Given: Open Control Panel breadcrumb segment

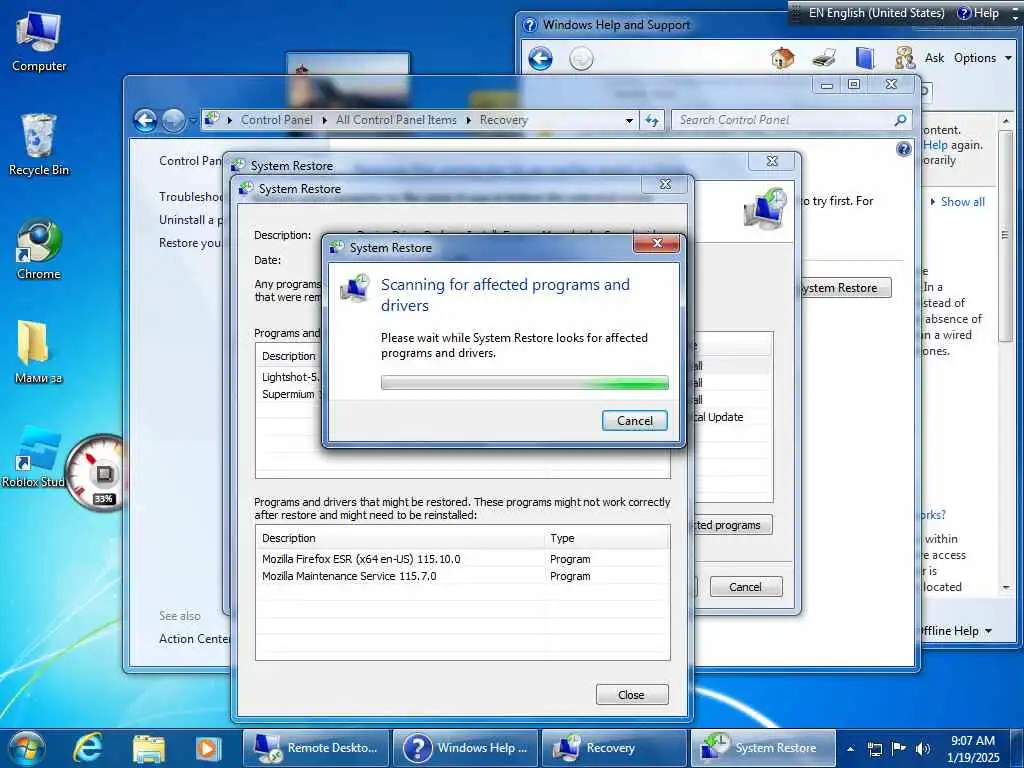Looking at the screenshot, I should [276, 120].
